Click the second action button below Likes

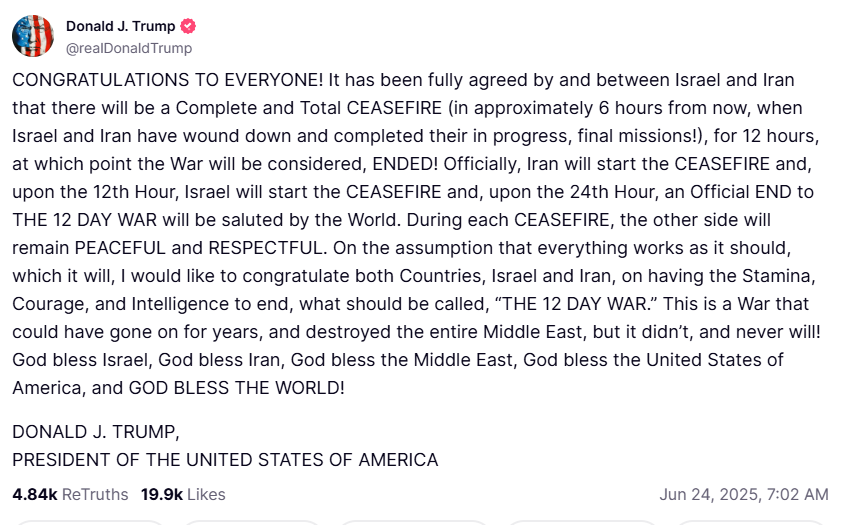click(x=253, y=522)
